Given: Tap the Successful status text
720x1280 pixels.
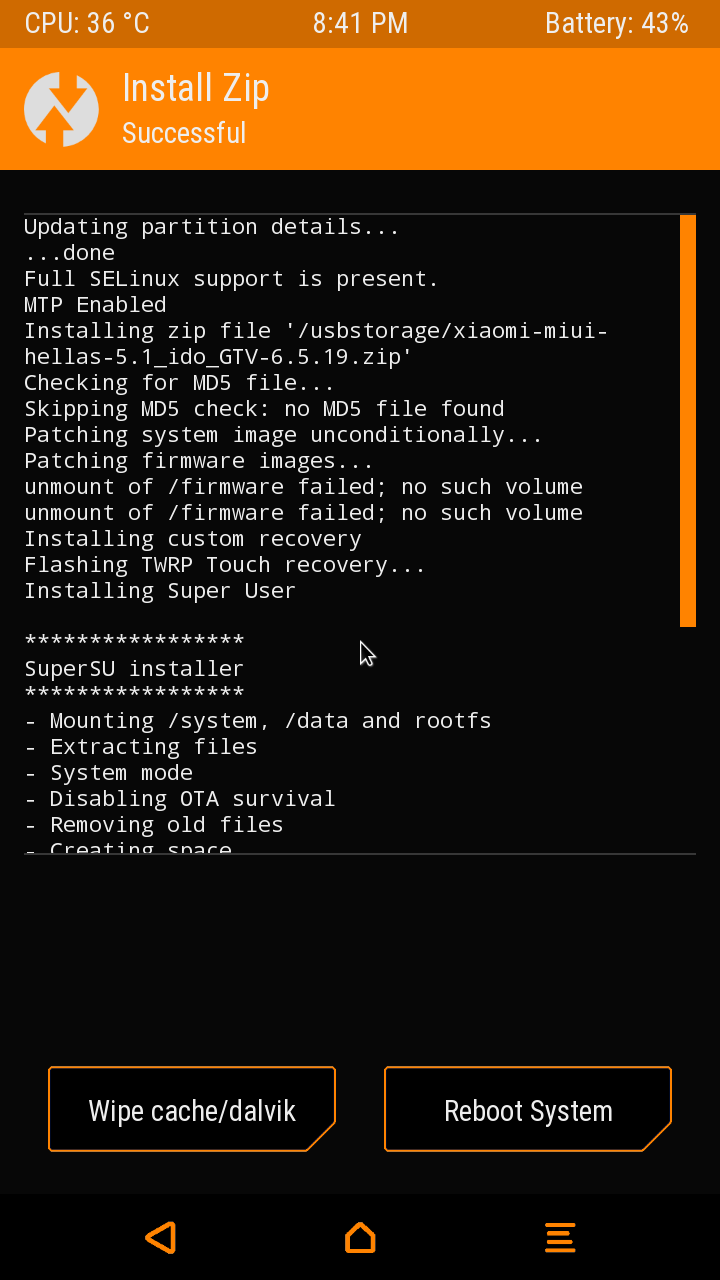Looking at the screenshot, I should pos(184,133).
